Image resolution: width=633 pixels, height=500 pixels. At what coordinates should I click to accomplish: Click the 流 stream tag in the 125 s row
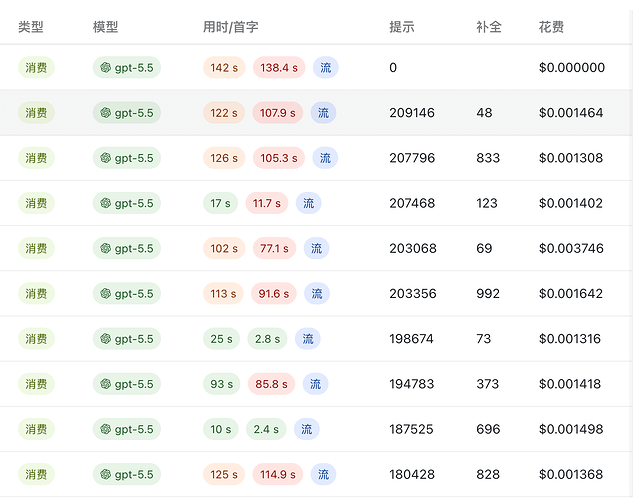pyautogui.click(x=323, y=474)
